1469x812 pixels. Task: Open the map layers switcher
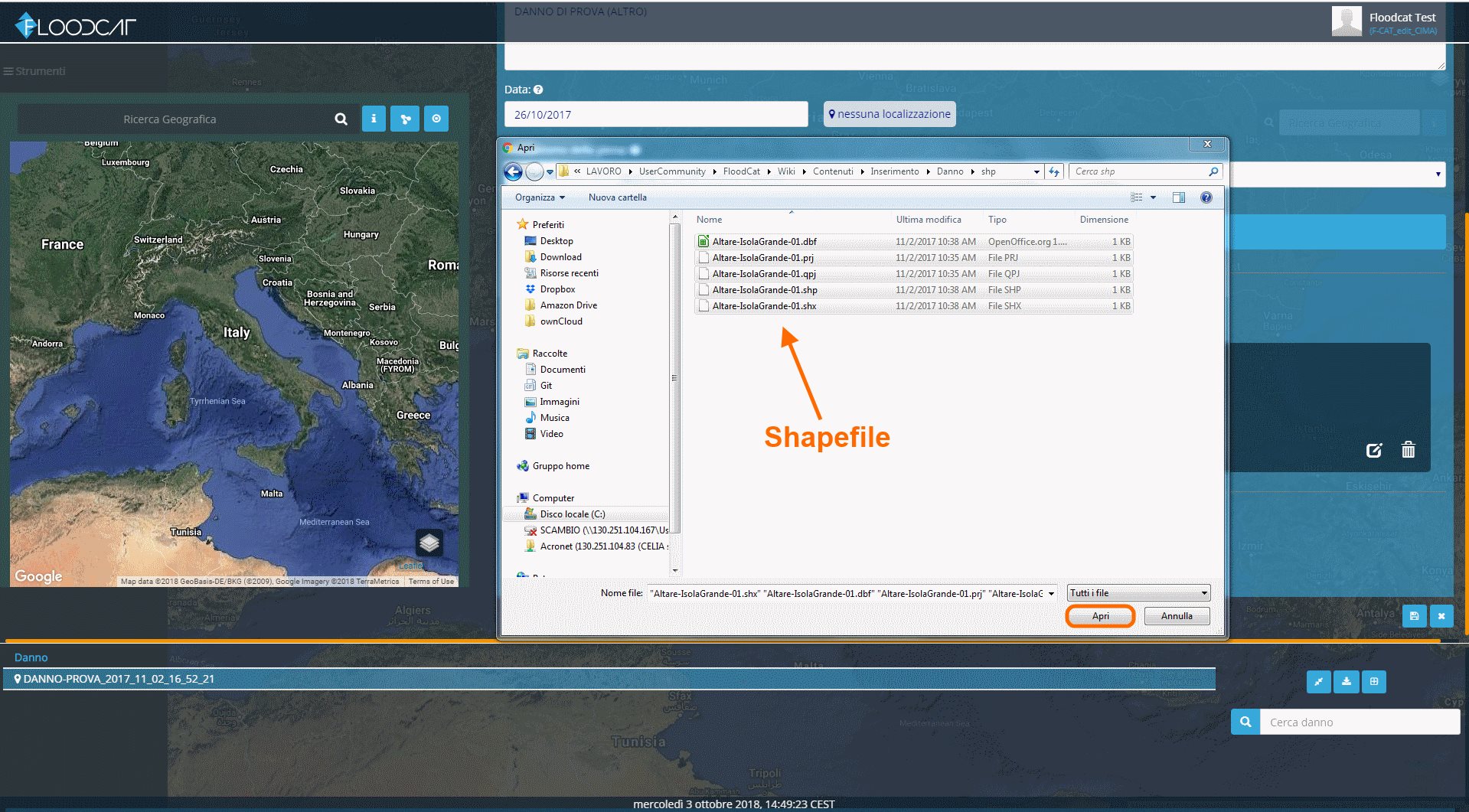pyautogui.click(x=429, y=543)
